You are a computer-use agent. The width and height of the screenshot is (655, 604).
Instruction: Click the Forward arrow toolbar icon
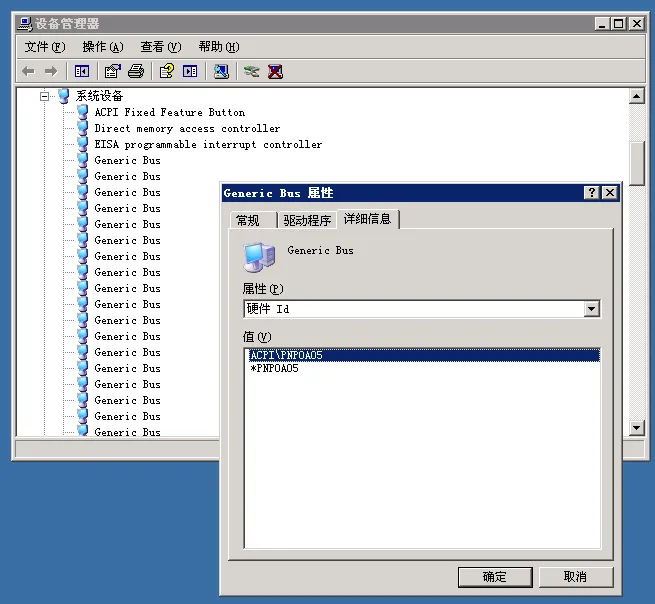click(x=51, y=71)
